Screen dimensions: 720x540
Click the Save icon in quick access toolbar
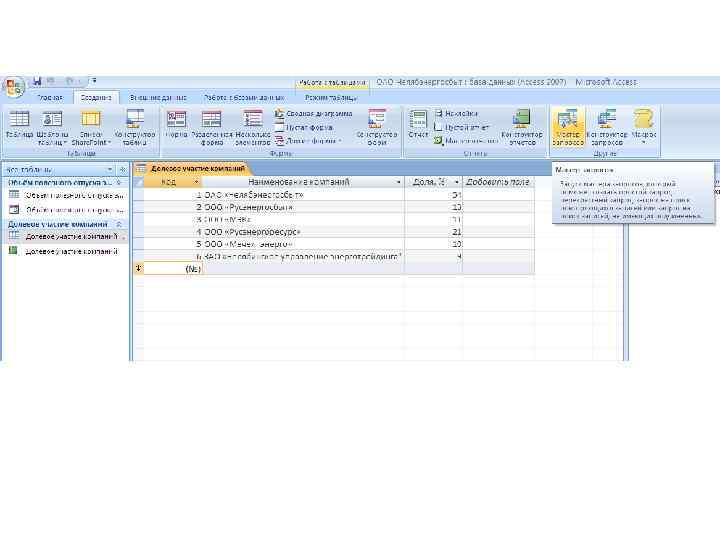click(x=37, y=82)
